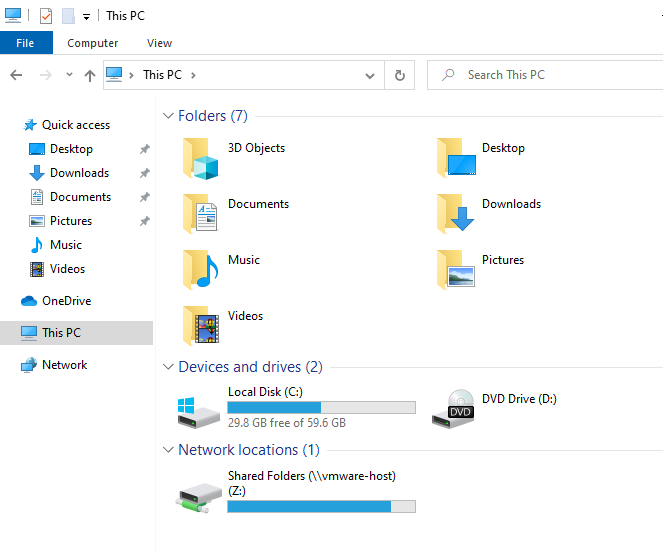This screenshot has width=663, height=552.
Task: Click the Network locations (1) header text
Action: 249,450
